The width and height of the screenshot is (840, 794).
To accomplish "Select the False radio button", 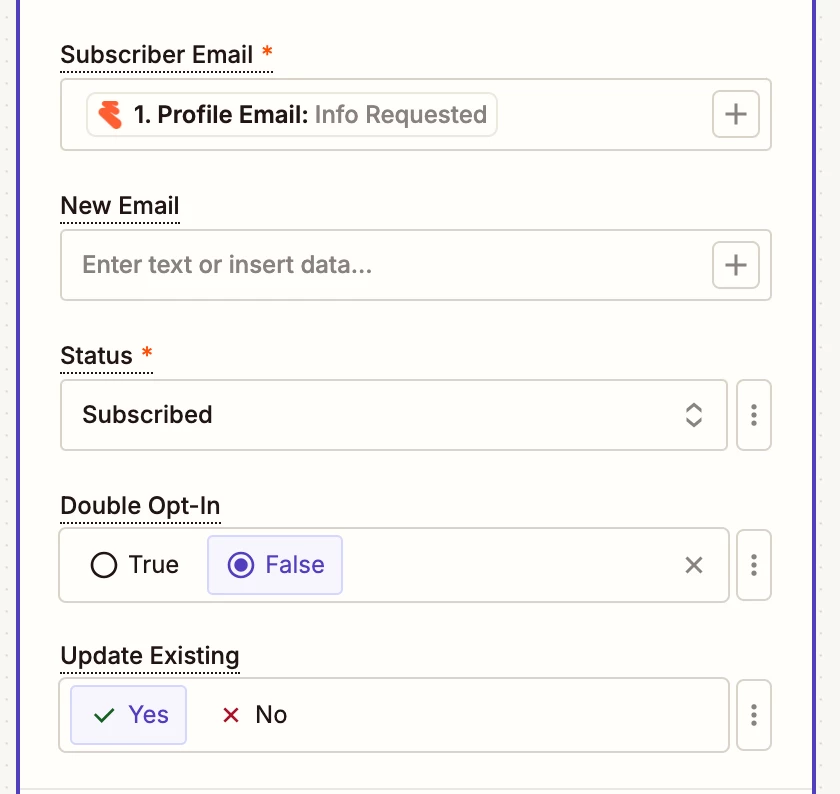I will point(241,565).
